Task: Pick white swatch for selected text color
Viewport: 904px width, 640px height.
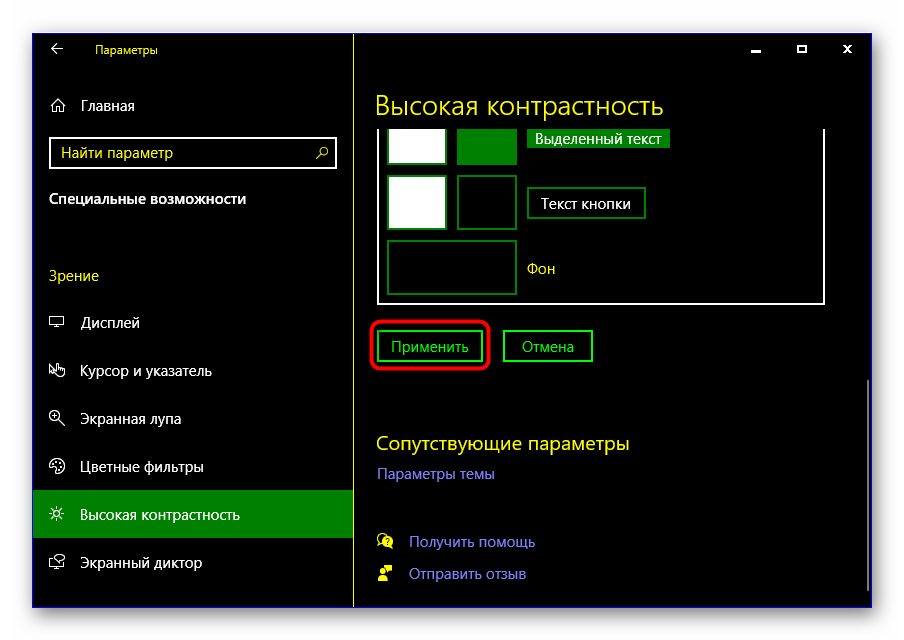Action: point(417,146)
